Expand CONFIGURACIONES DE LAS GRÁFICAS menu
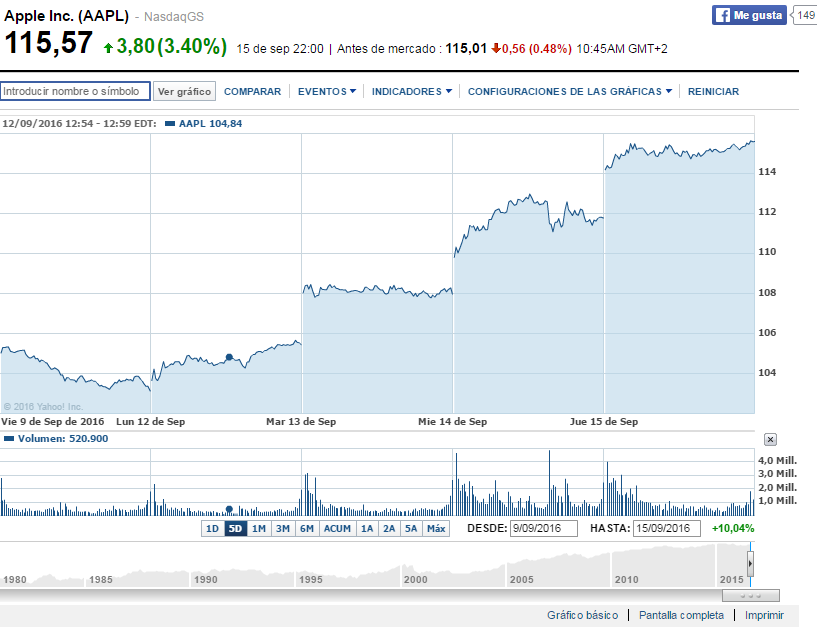The image size is (835, 634). 570,92
